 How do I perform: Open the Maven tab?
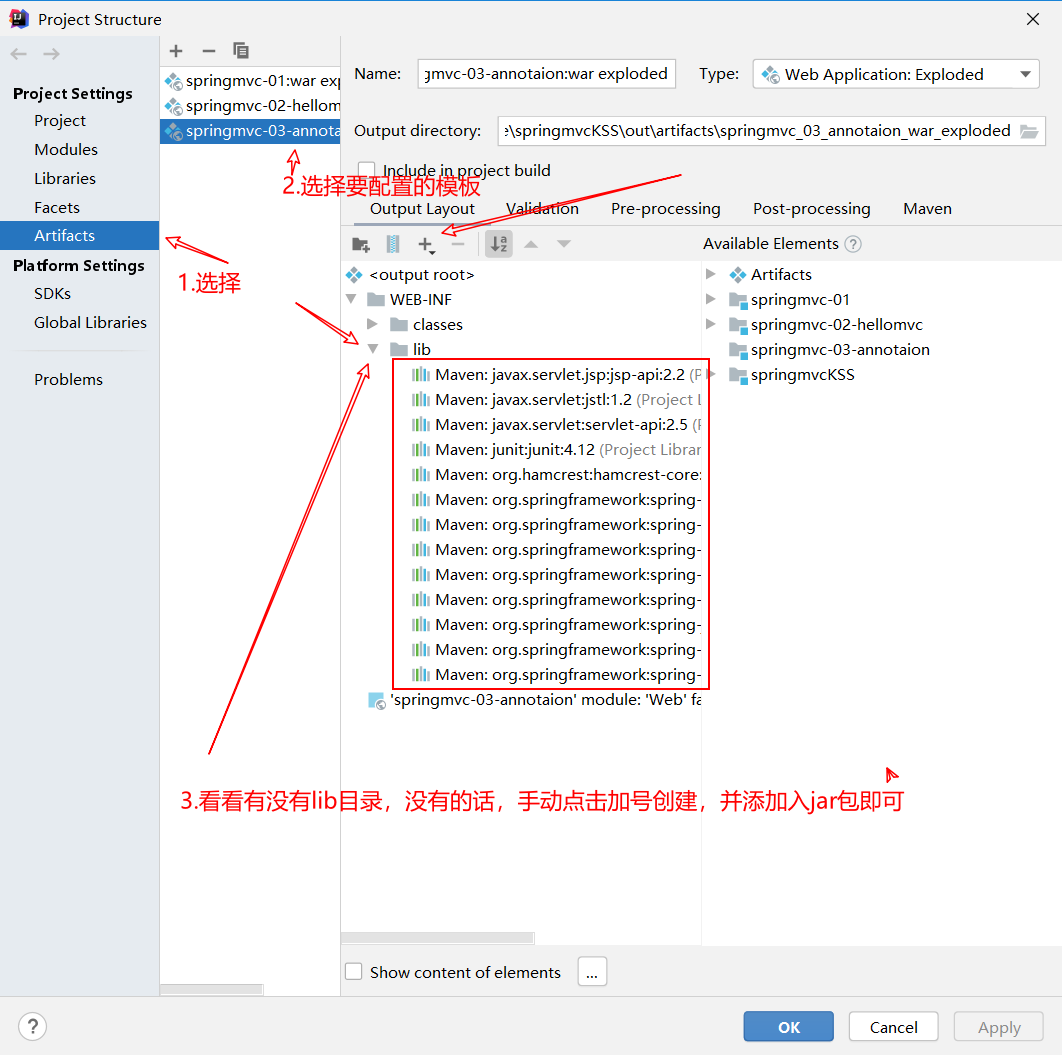point(927,209)
